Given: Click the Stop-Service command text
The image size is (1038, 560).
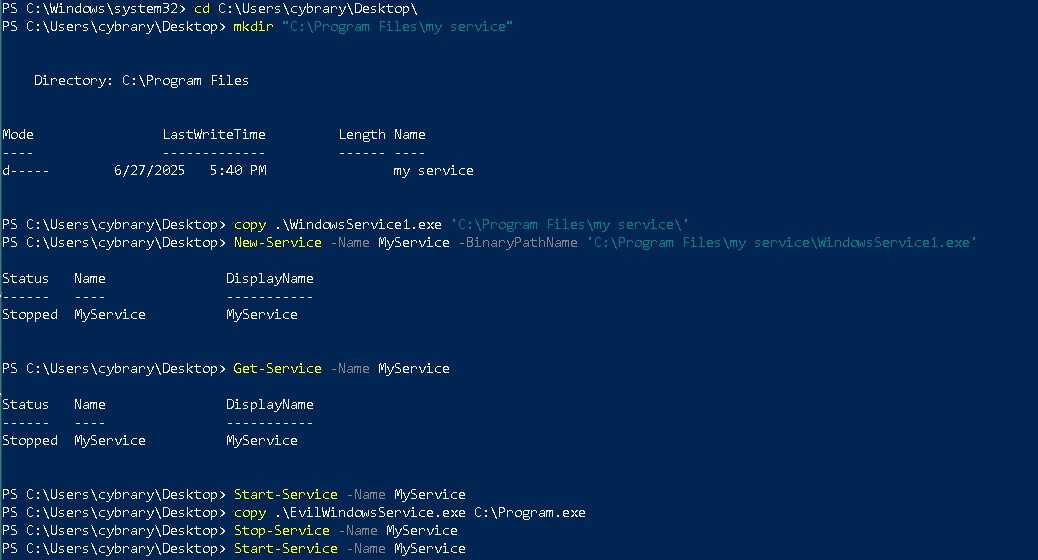Looking at the screenshot, I should pos(281,530).
